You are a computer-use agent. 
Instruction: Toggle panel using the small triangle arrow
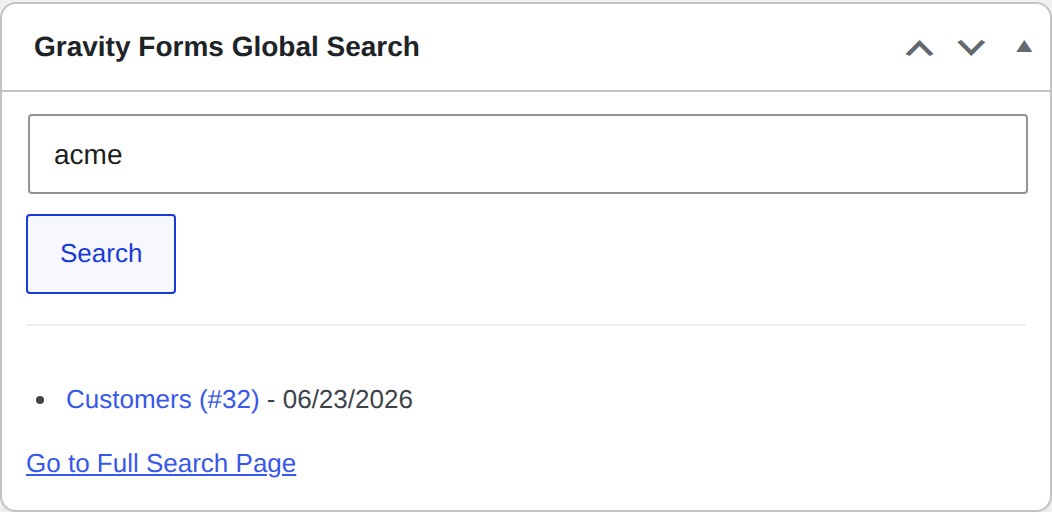[1024, 46]
